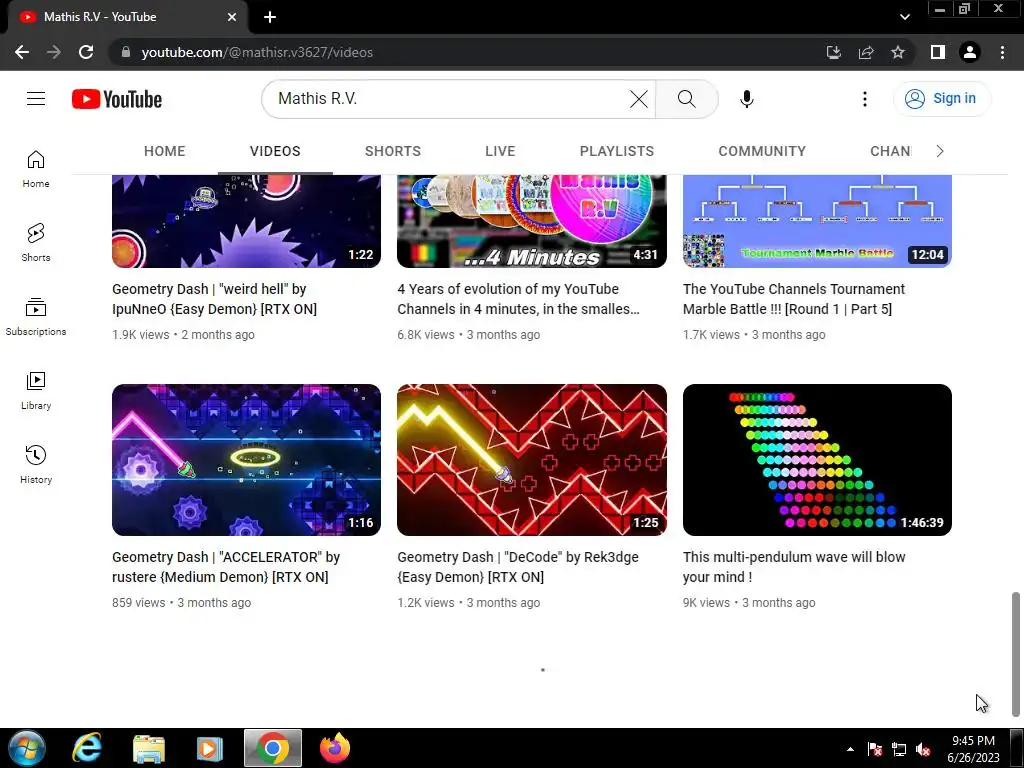Show hidden tray icons arrow

click(850, 750)
